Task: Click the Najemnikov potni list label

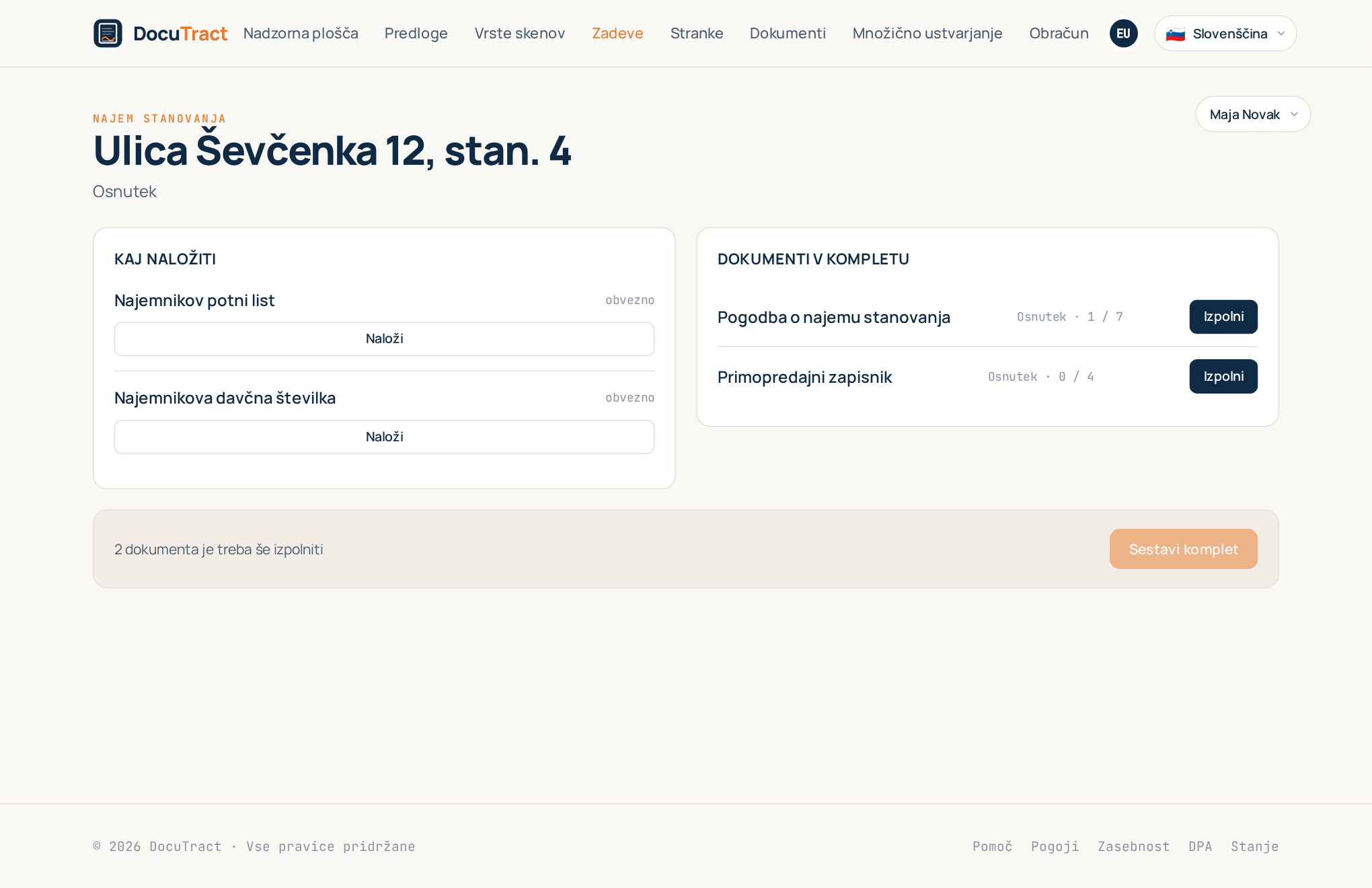Action: [194, 301]
